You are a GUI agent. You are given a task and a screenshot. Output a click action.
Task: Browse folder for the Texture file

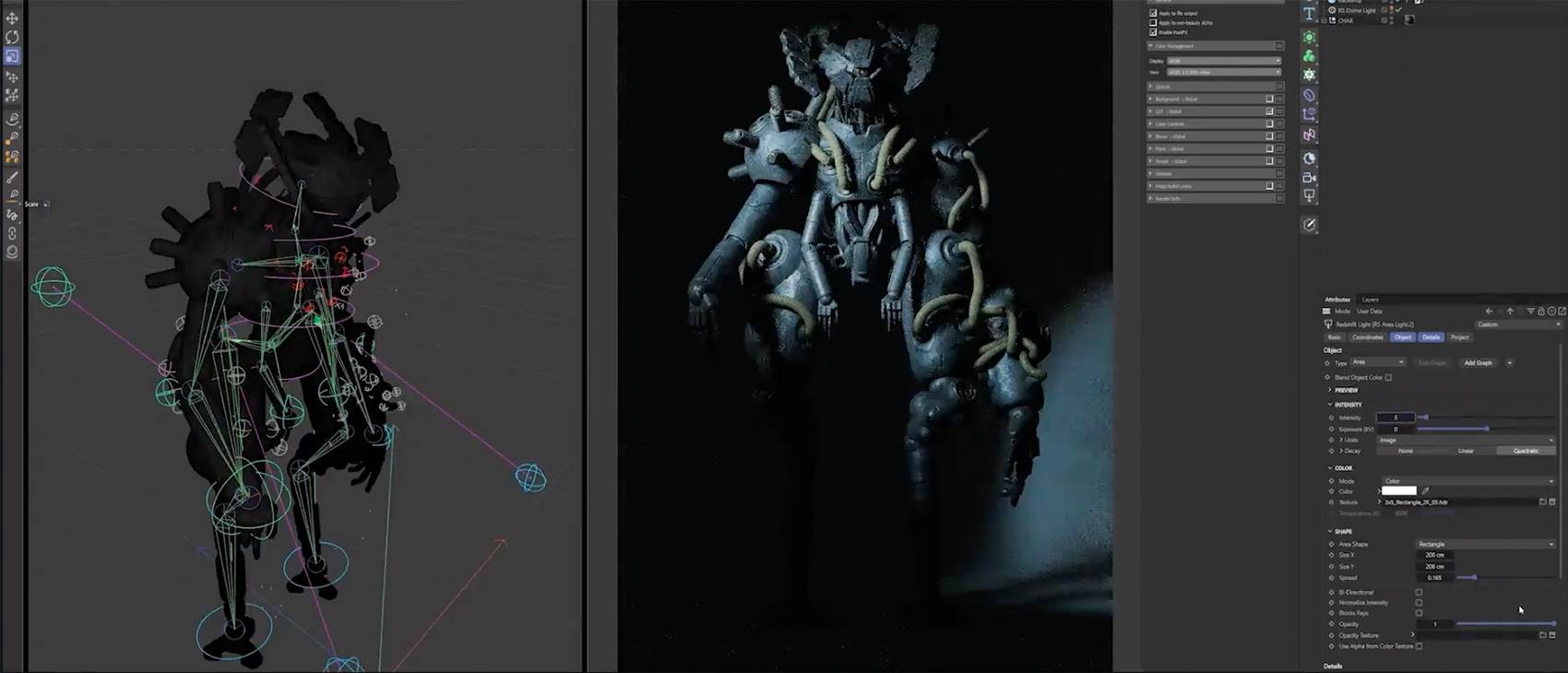pos(1542,502)
